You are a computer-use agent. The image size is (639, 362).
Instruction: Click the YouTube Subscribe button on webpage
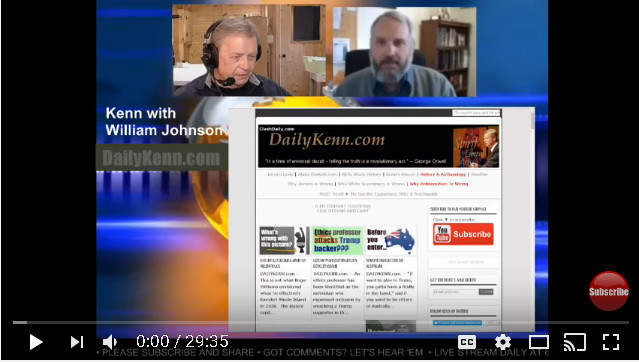click(x=463, y=234)
